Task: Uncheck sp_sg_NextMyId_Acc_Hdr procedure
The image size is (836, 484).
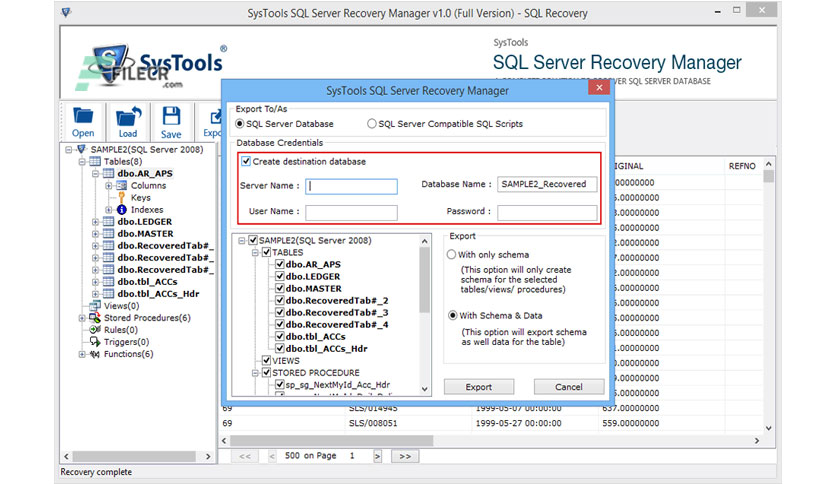Action: [279, 384]
